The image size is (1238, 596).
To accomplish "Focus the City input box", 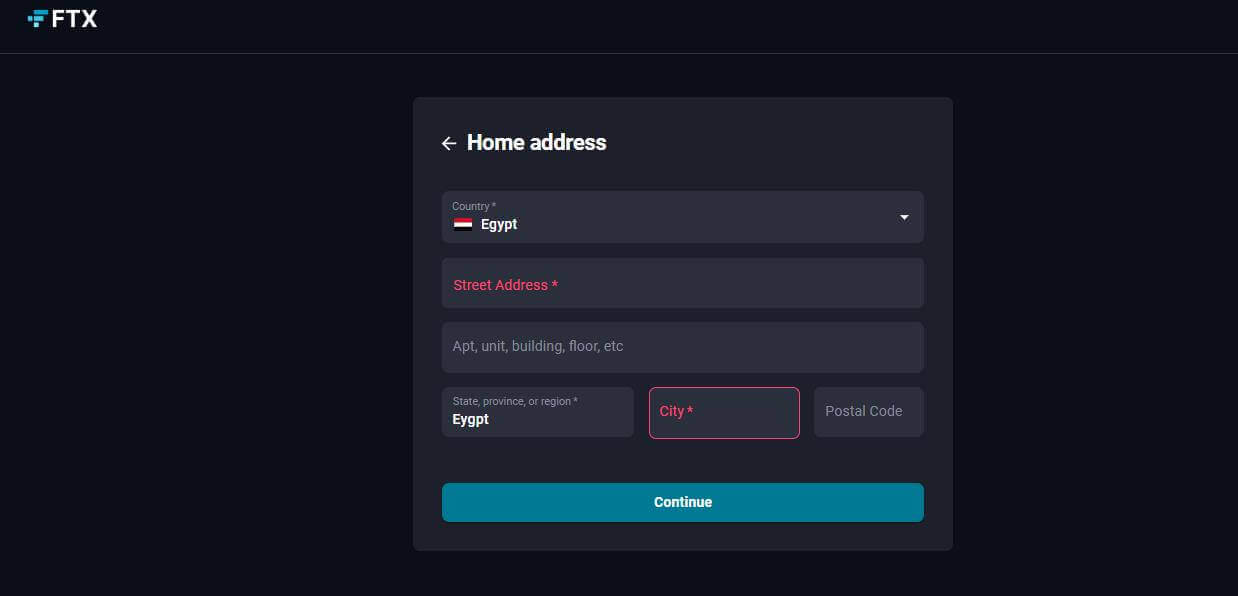I will pos(724,412).
